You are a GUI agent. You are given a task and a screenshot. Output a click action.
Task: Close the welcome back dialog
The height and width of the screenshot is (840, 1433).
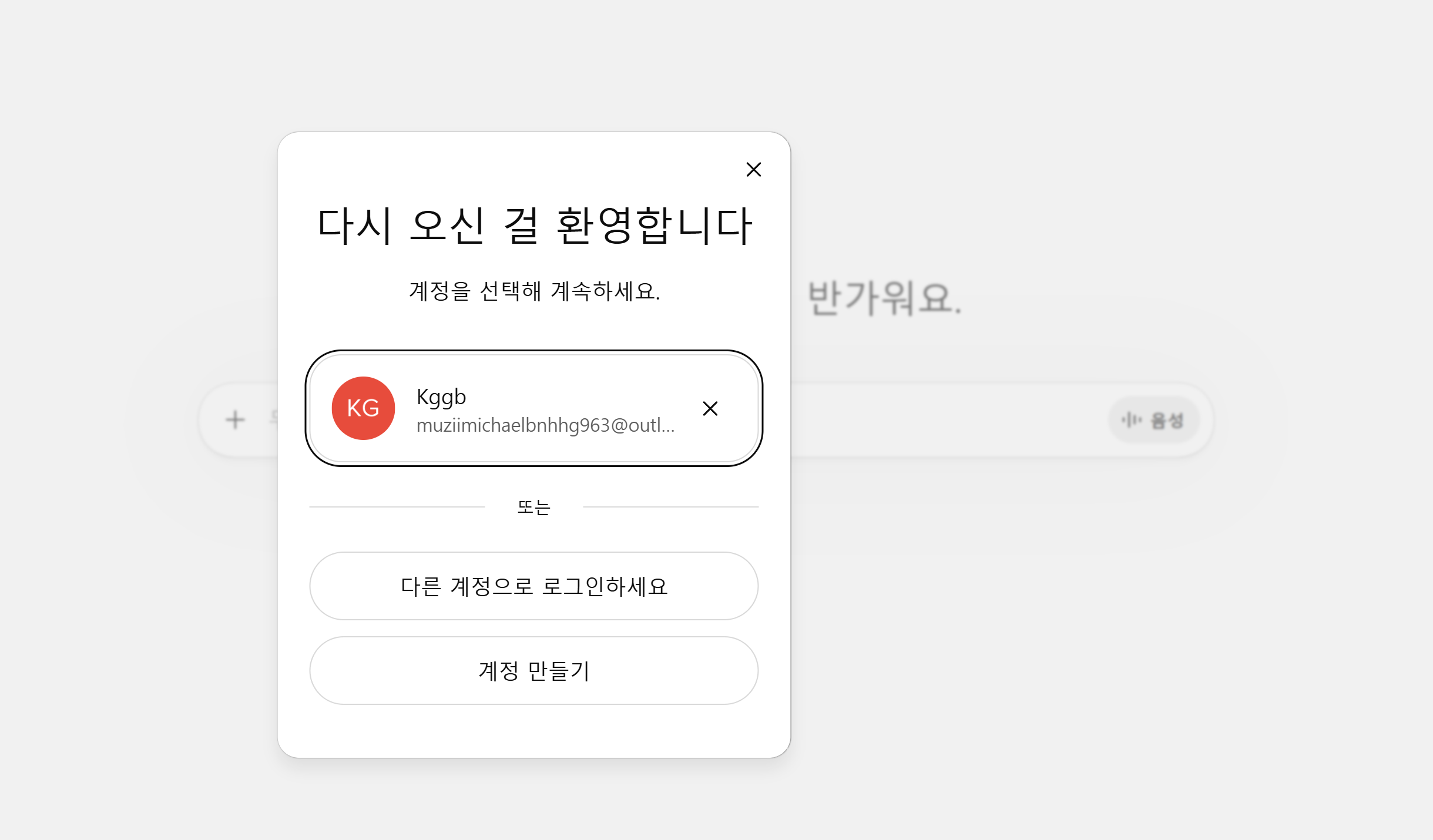[x=753, y=170]
